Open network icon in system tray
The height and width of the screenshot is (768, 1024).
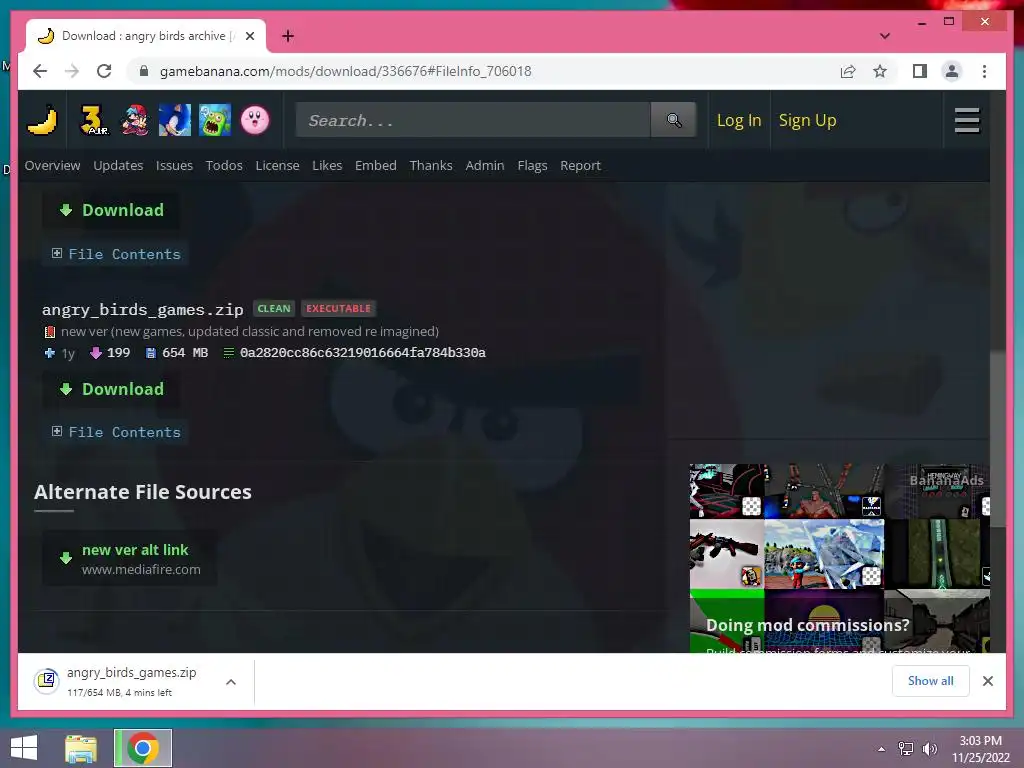click(906, 749)
